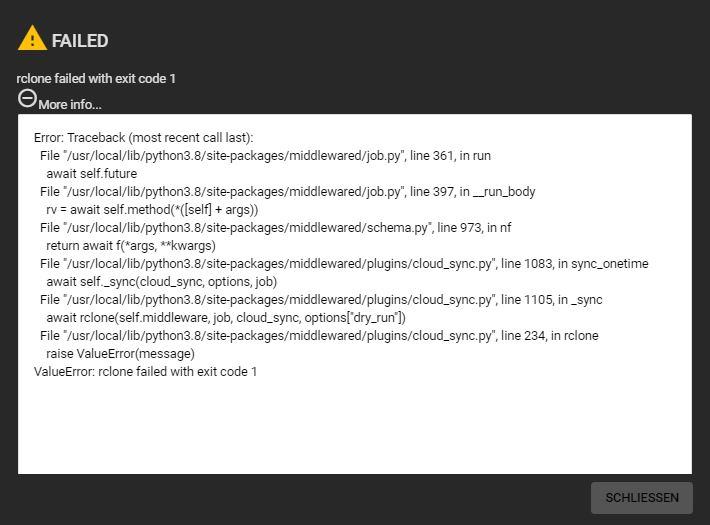The height and width of the screenshot is (525, 710).
Task: Click the "return await f(*args, **kwargs)" line
Action: click(131, 246)
